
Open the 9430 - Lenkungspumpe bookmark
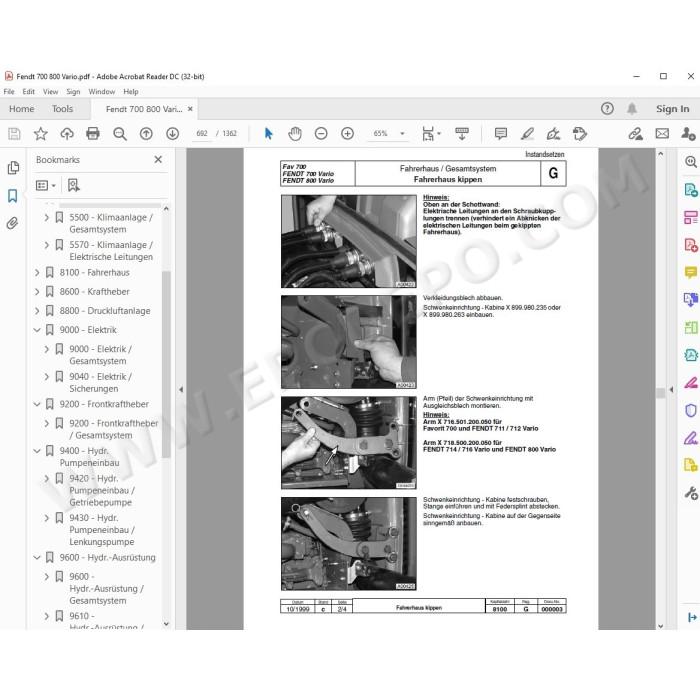(x=102, y=530)
